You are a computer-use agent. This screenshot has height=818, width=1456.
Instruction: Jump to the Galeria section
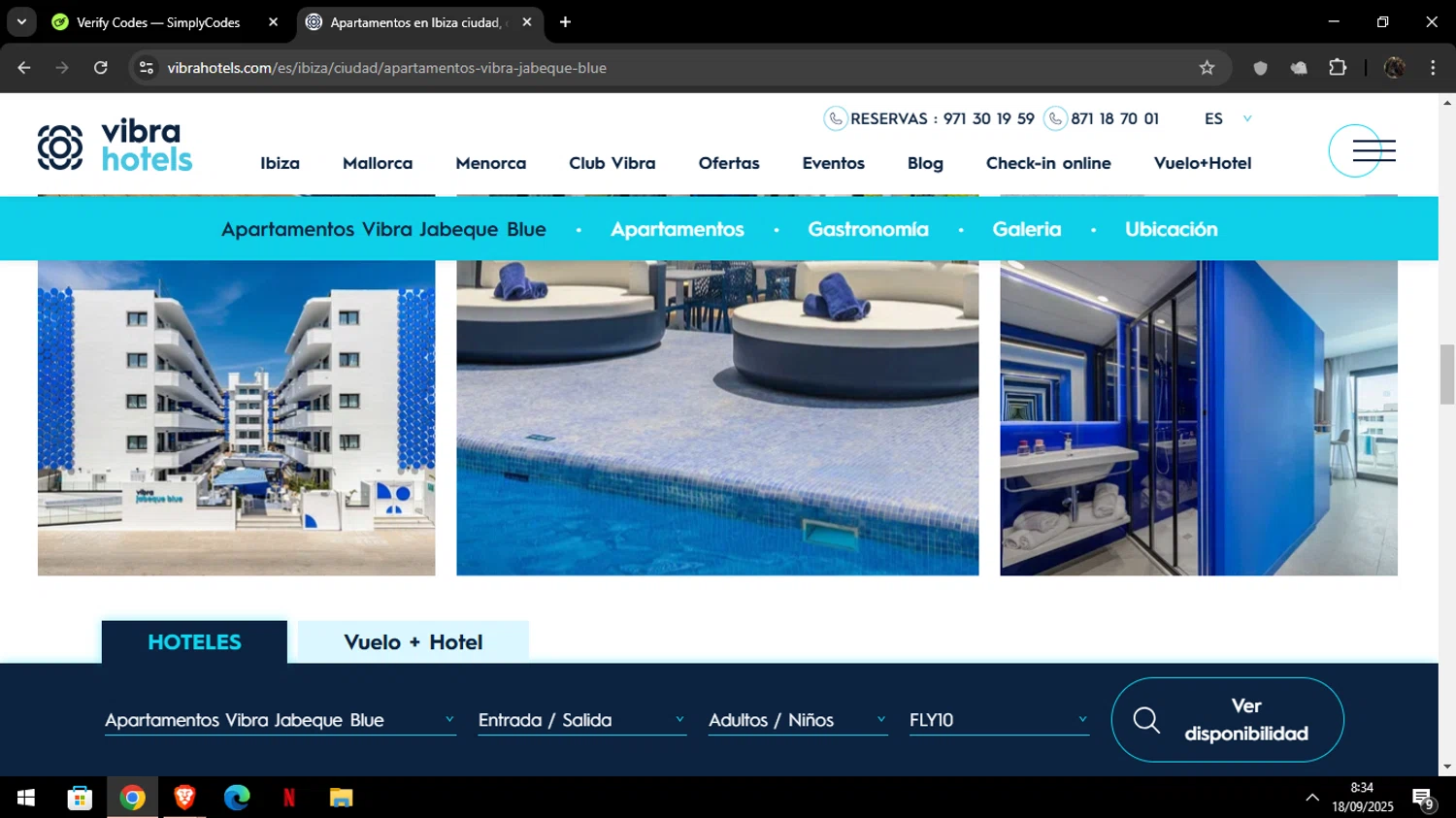(x=1027, y=229)
